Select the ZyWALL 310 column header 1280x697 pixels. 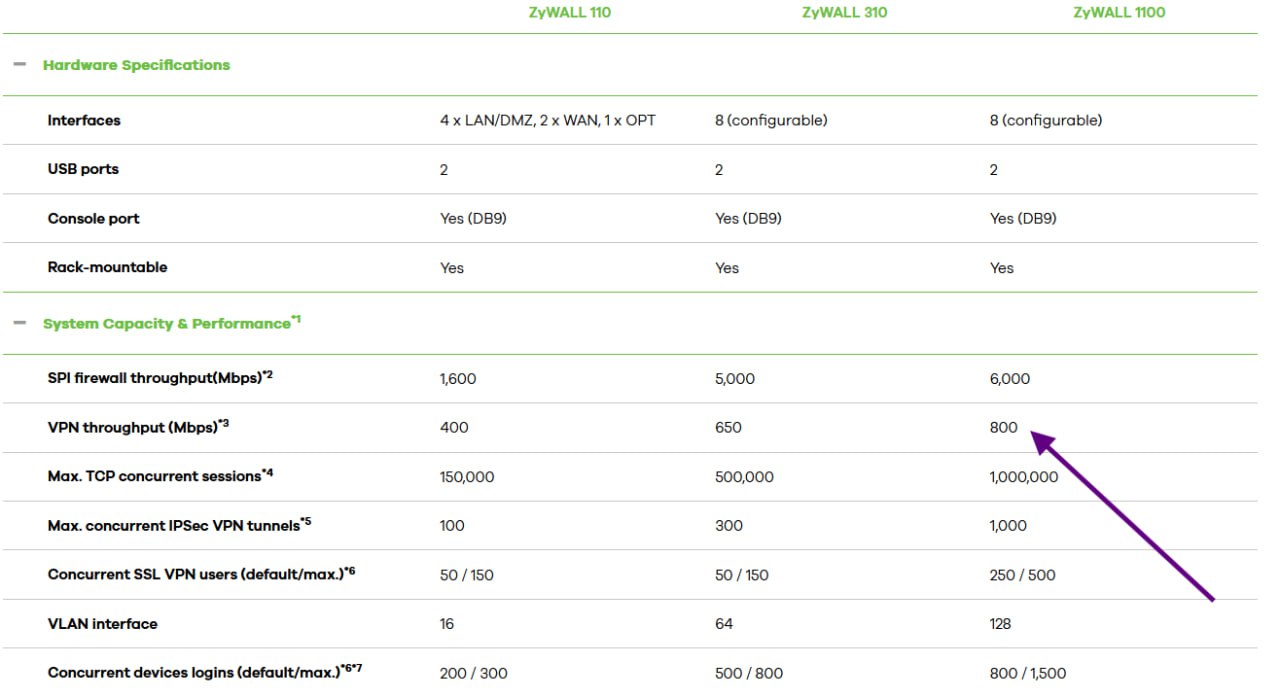(844, 13)
